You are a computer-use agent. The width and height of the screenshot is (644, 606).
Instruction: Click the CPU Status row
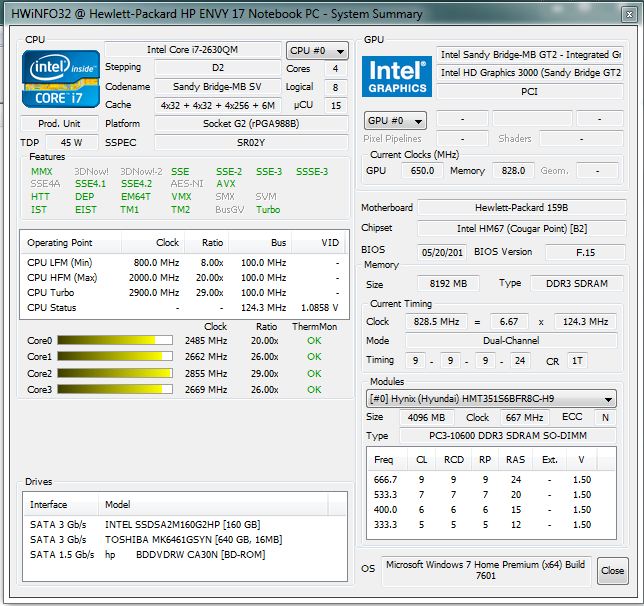(x=184, y=308)
